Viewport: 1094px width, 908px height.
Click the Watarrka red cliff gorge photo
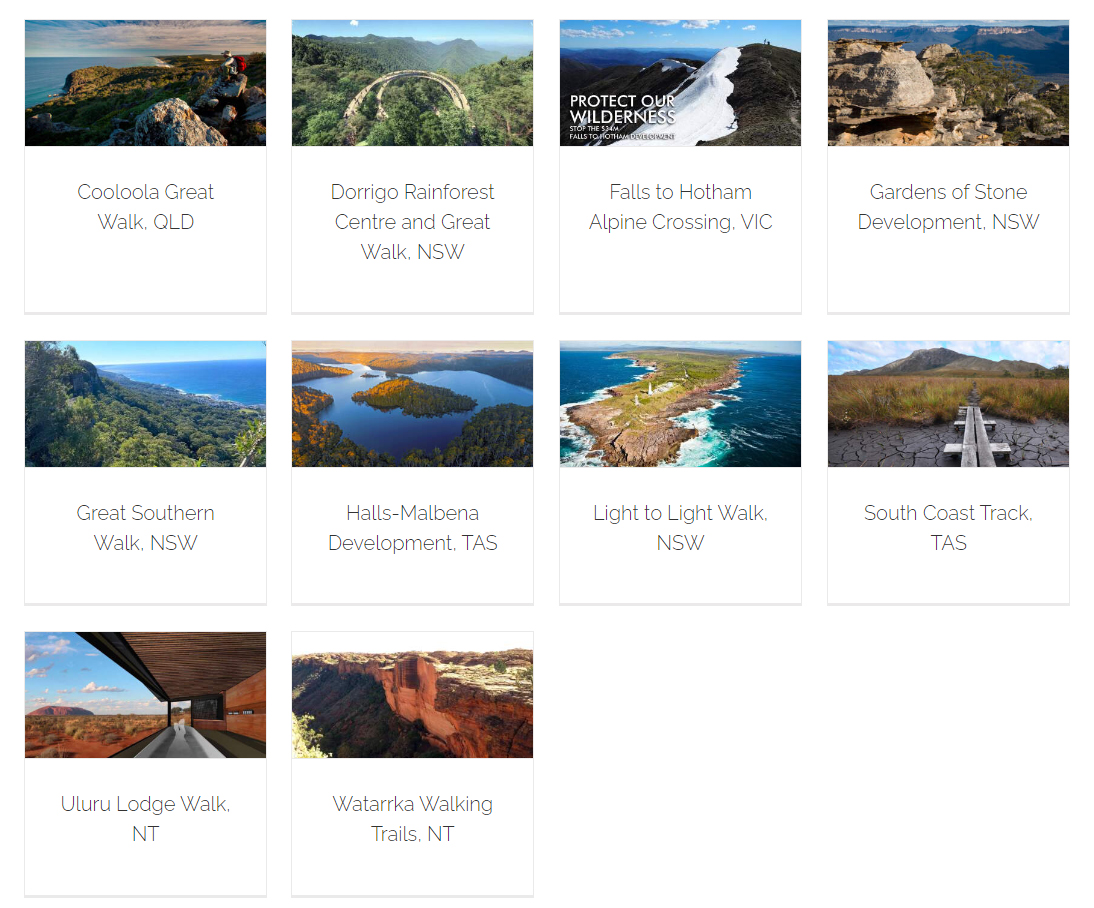(x=412, y=694)
